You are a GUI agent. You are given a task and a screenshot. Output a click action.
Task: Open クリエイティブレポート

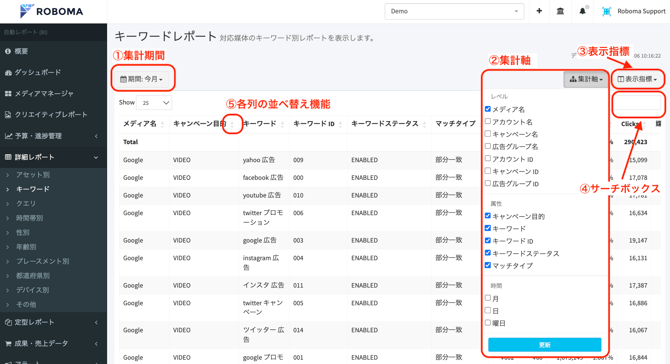pos(46,114)
